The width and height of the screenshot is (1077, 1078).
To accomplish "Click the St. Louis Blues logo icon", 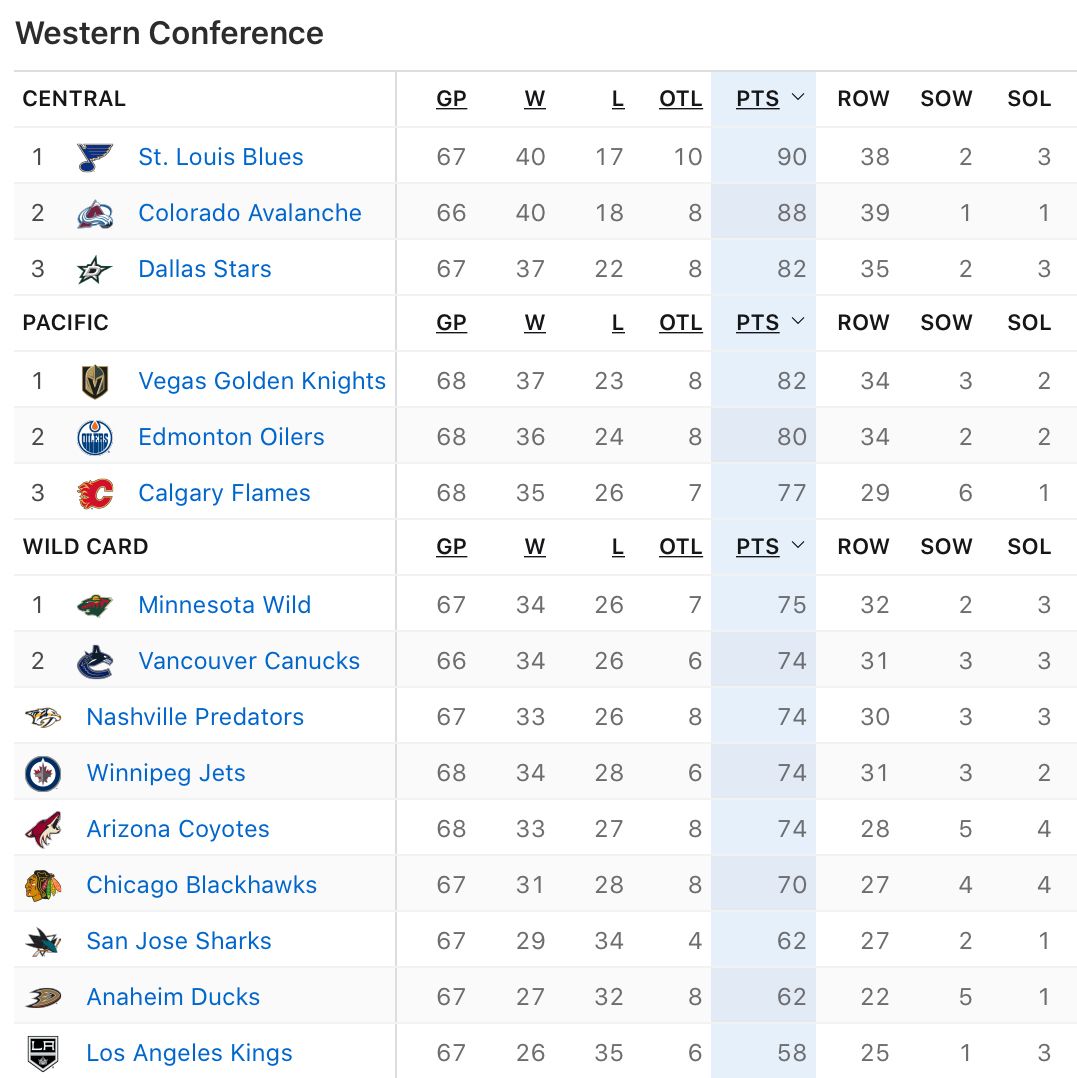I will pyautogui.click(x=95, y=157).
